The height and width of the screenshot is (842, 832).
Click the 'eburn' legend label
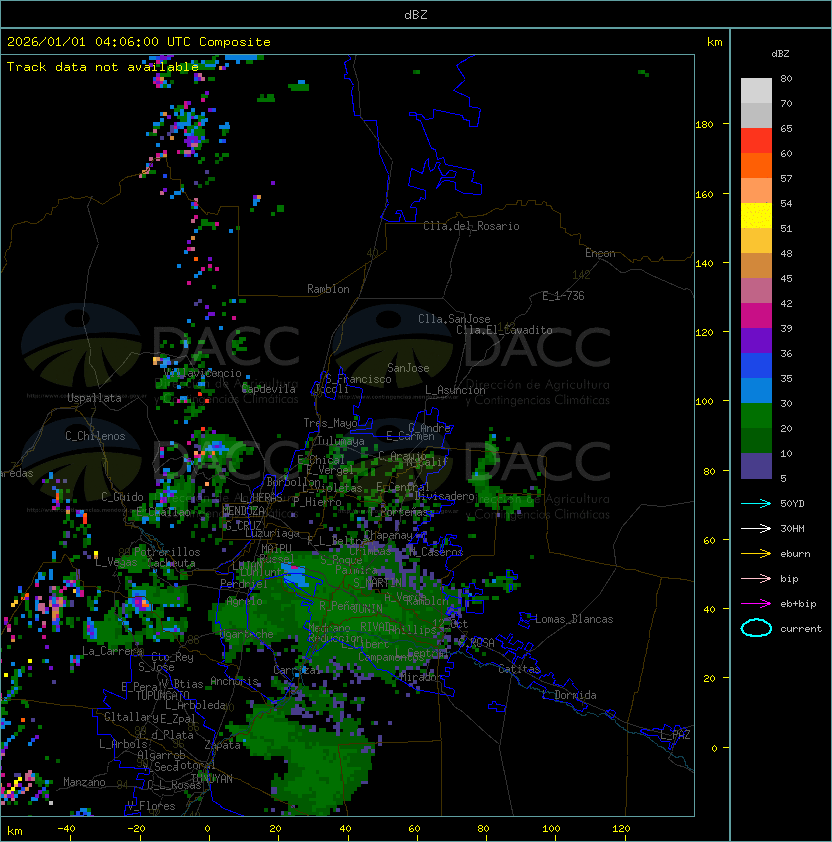pos(795,554)
